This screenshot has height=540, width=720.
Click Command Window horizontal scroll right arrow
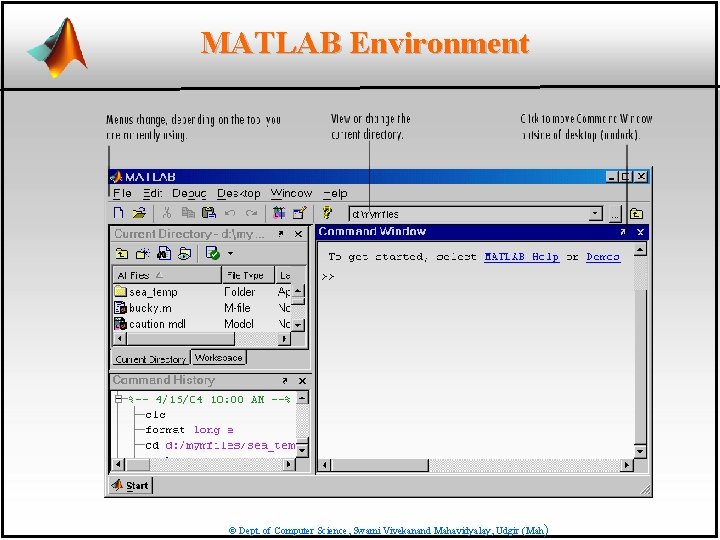(626, 465)
